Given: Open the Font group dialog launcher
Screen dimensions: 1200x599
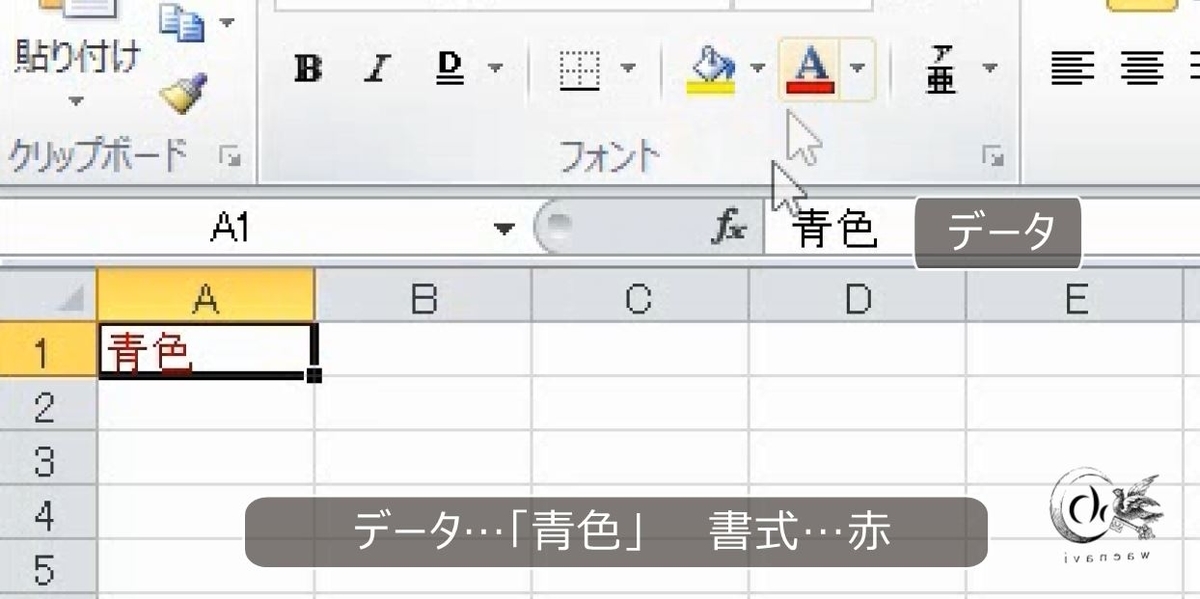Looking at the screenshot, I should (994, 156).
